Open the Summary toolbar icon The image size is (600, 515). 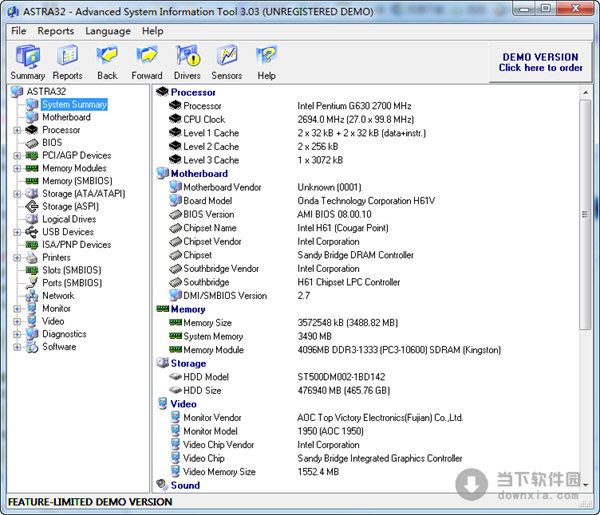pos(28,62)
